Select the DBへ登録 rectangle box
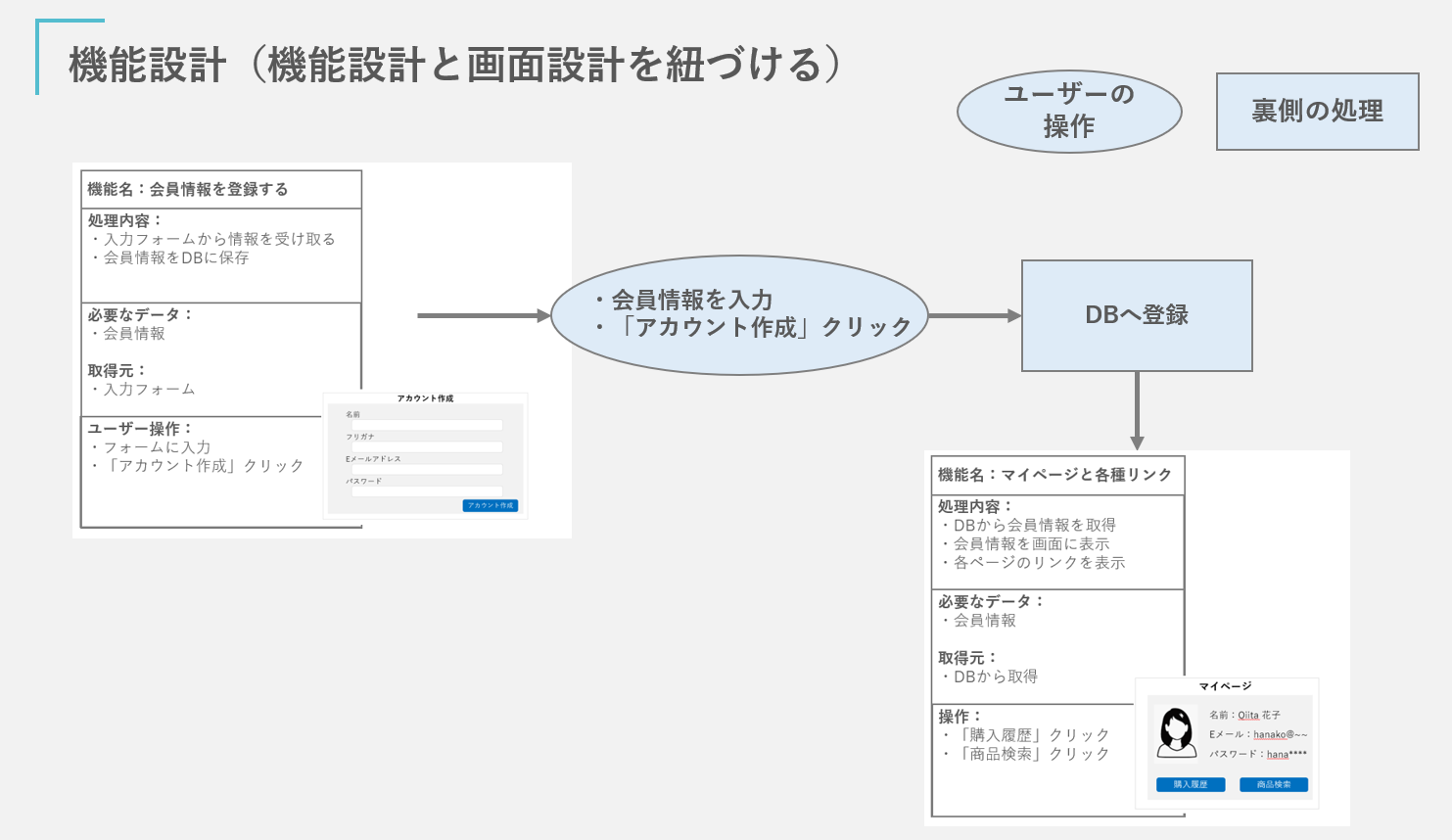 pyautogui.click(x=1137, y=315)
